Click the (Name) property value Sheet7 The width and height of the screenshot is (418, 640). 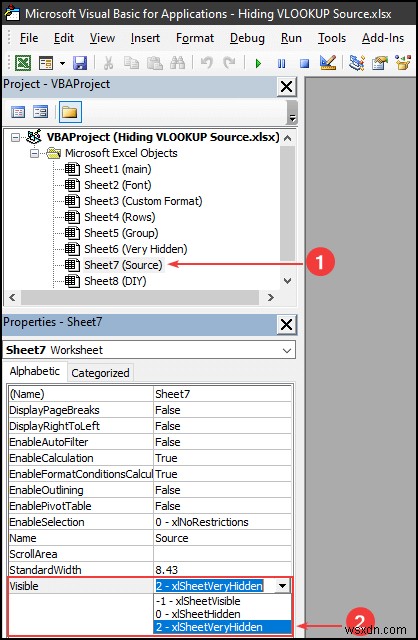tap(222, 394)
